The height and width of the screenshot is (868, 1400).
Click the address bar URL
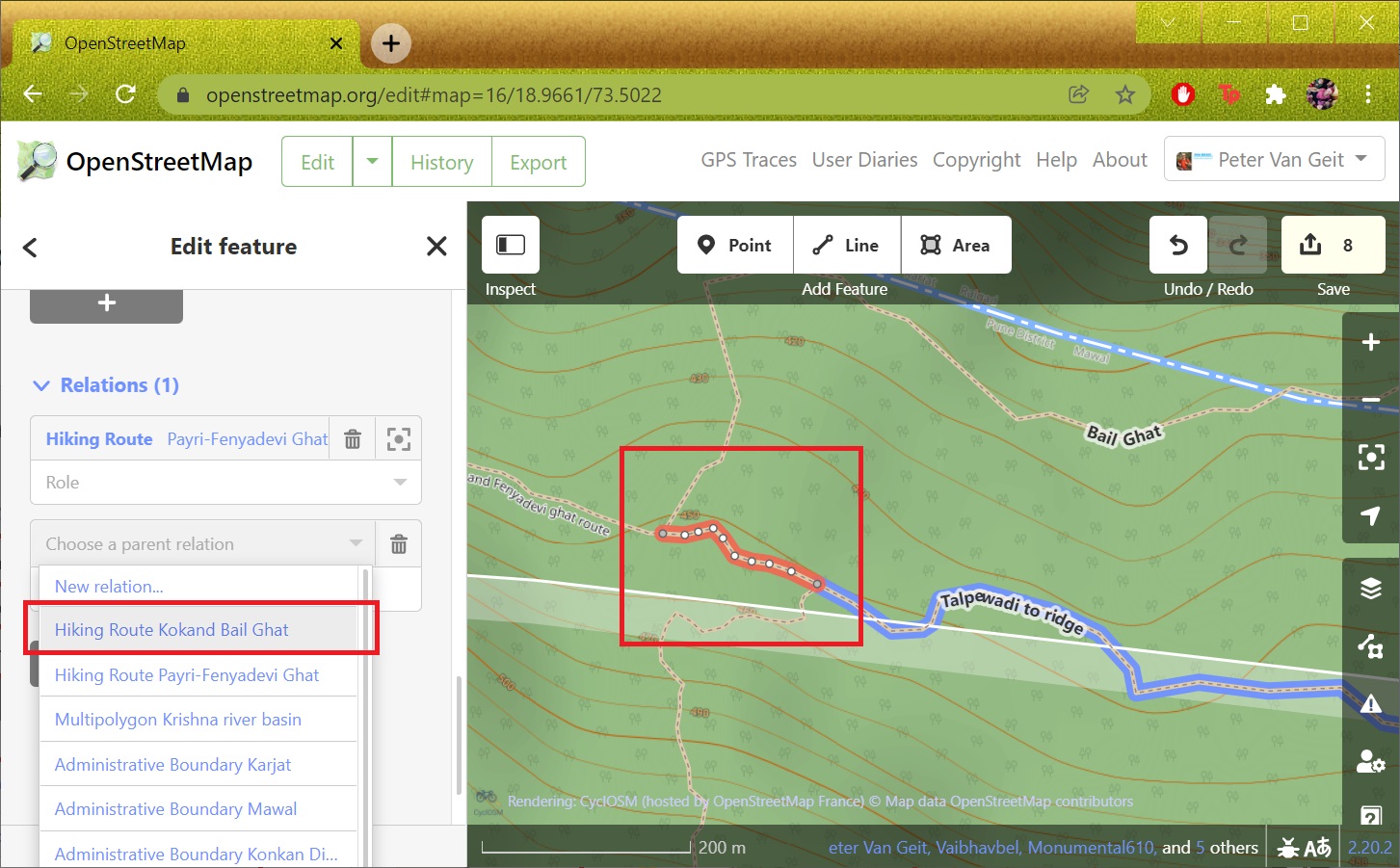coord(434,95)
